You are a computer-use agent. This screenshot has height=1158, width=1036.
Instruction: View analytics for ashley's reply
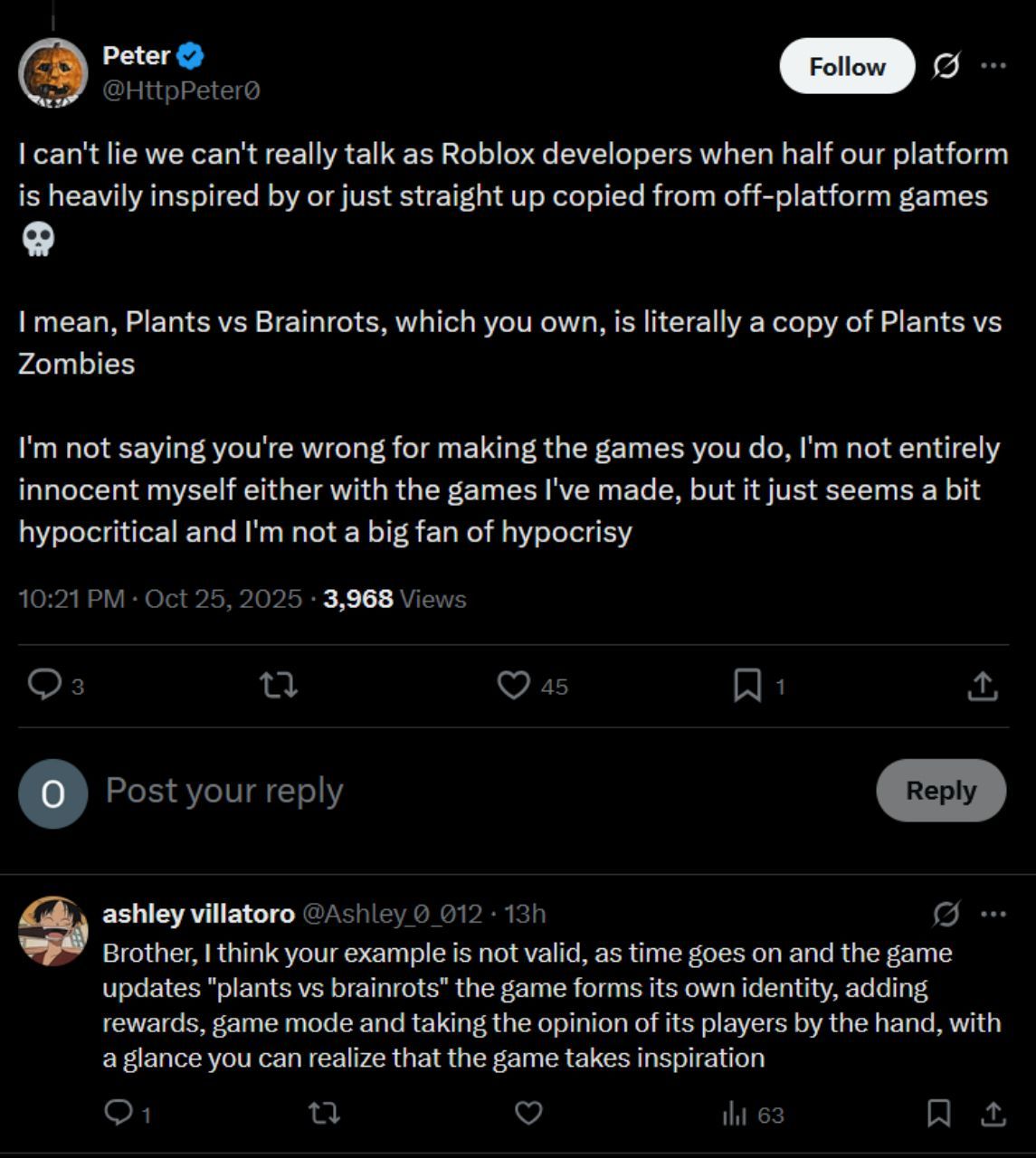tap(734, 1114)
